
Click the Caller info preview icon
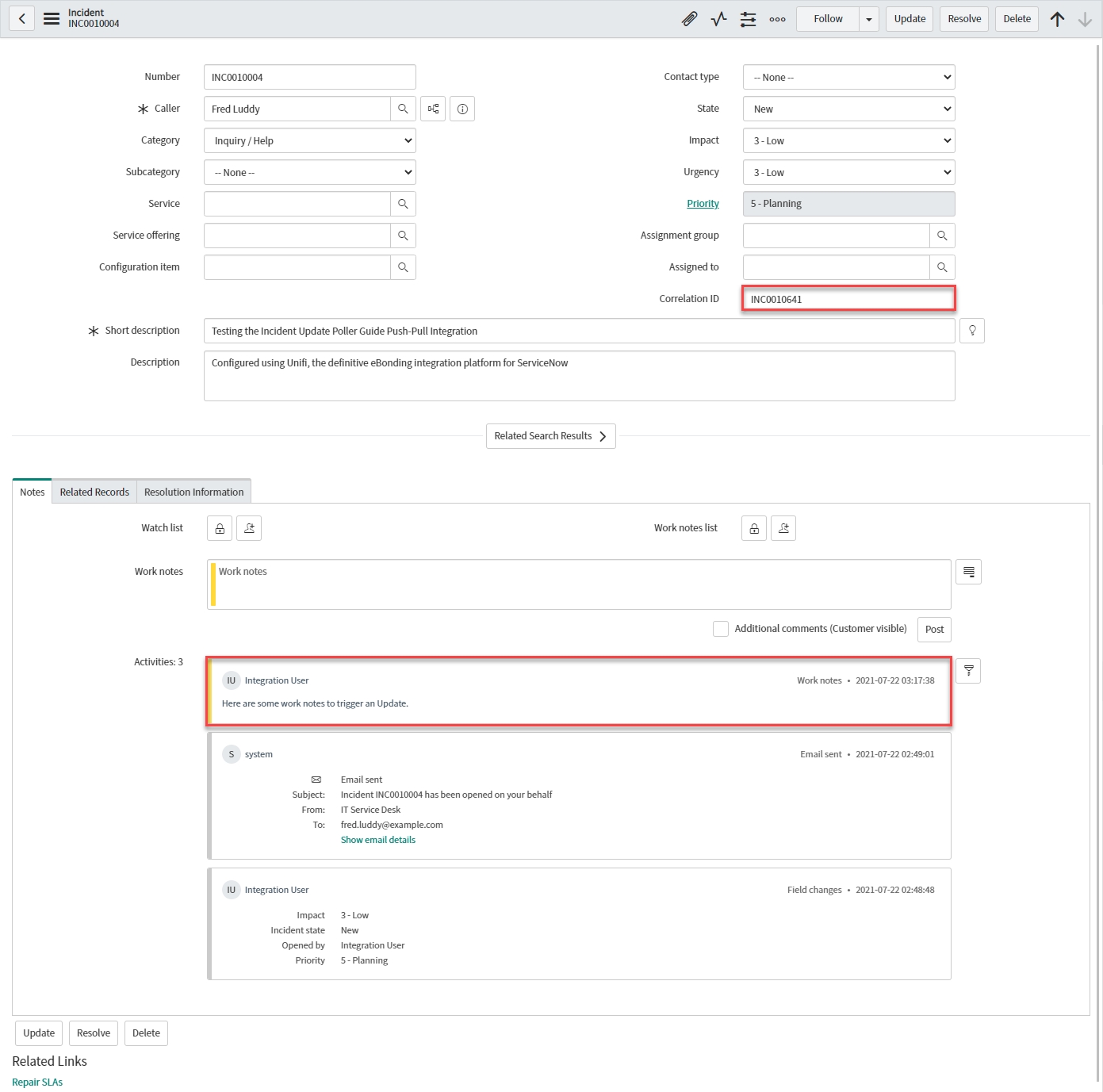462,109
